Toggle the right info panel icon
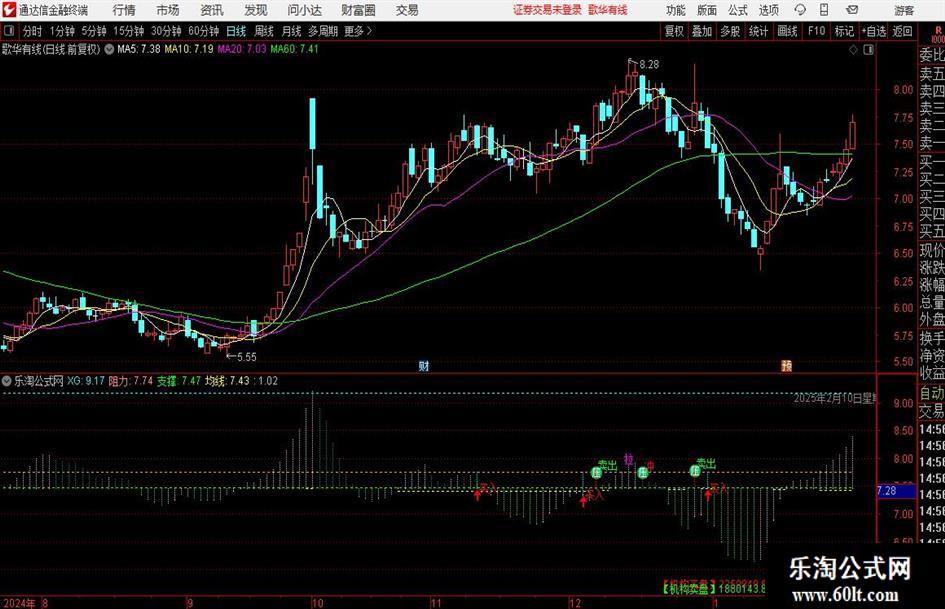945x609 pixels. [868, 50]
